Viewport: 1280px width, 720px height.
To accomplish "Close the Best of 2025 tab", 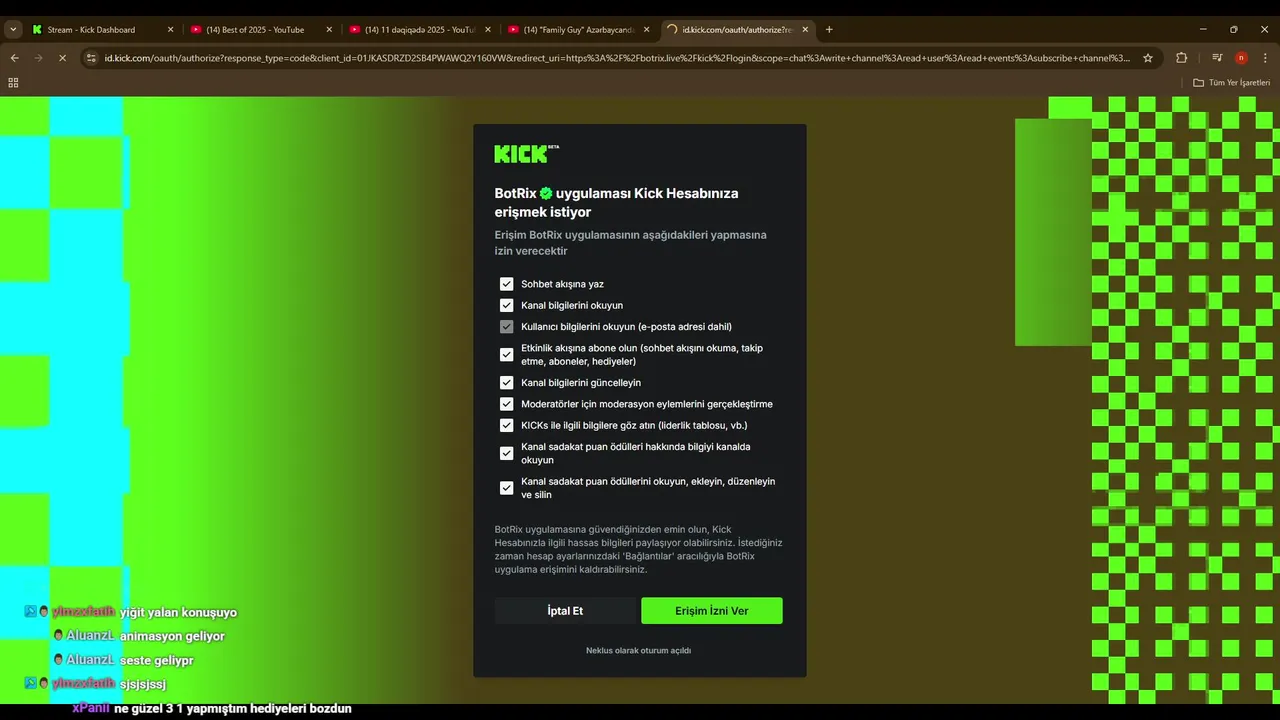I will click(x=329, y=29).
